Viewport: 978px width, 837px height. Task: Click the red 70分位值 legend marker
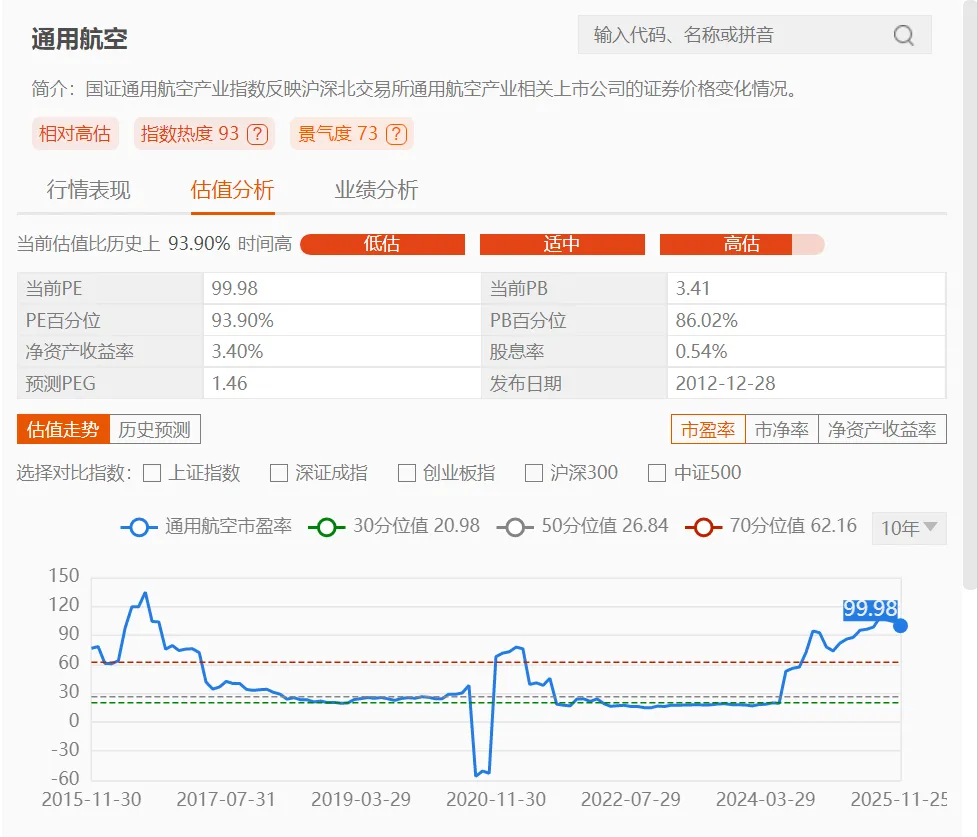click(x=704, y=527)
